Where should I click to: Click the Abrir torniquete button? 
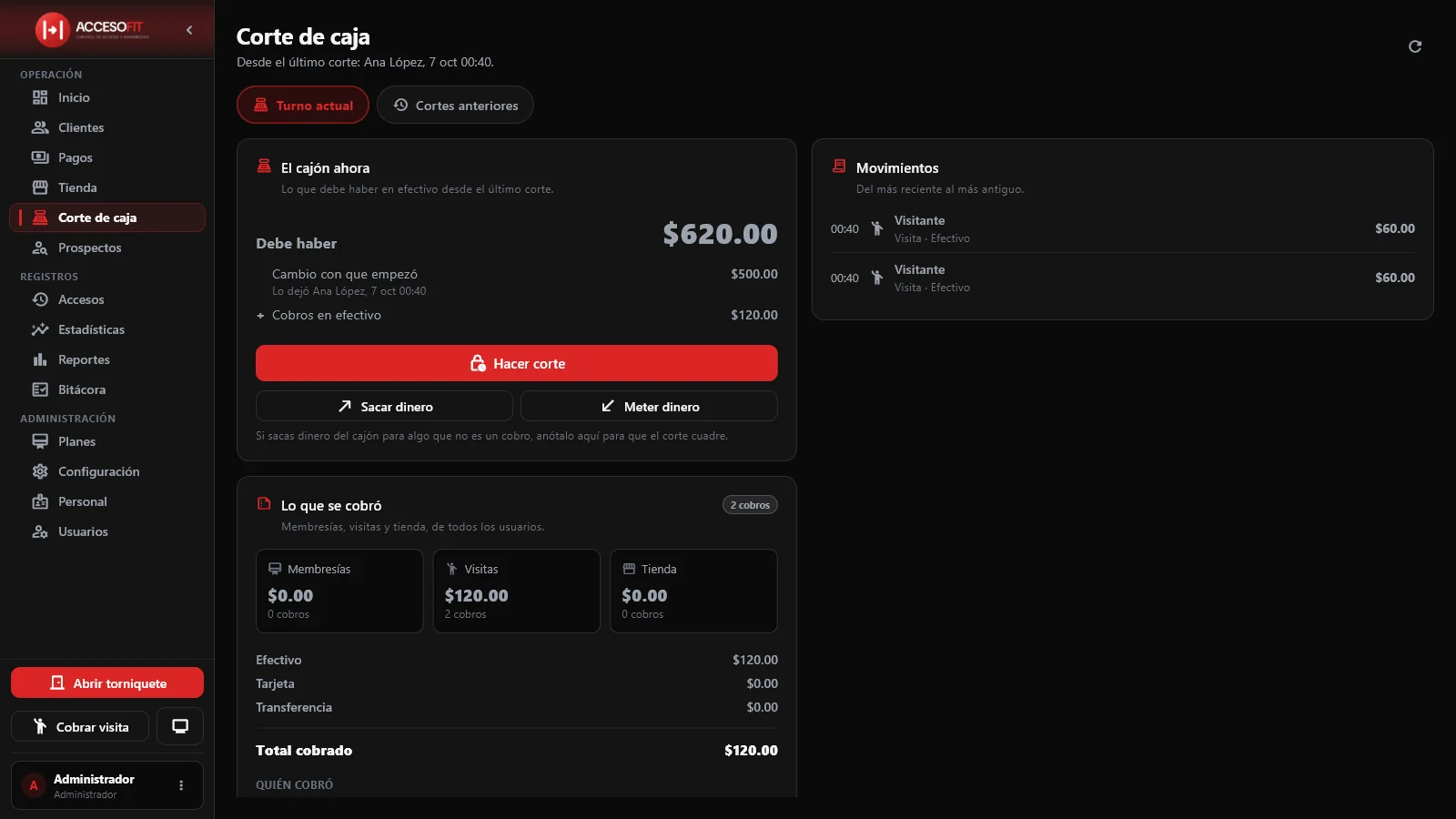[107, 682]
